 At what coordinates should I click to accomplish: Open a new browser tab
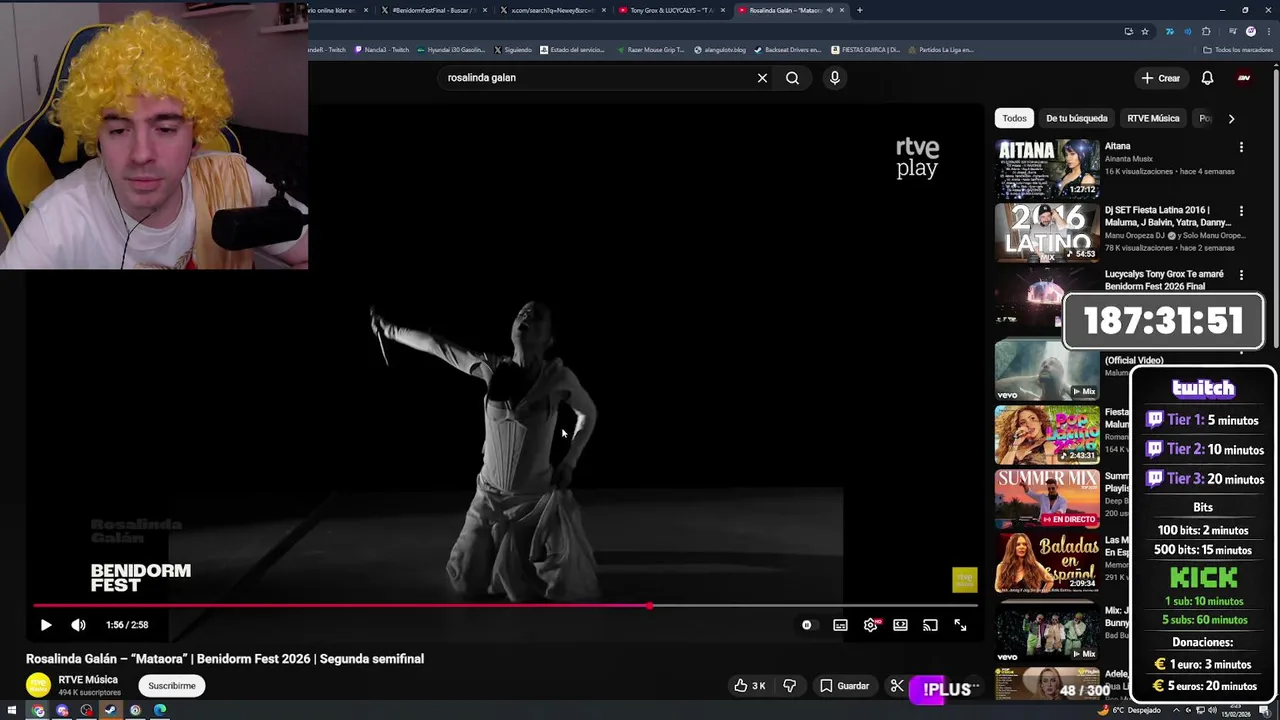pyautogui.click(x=860, y=10)
